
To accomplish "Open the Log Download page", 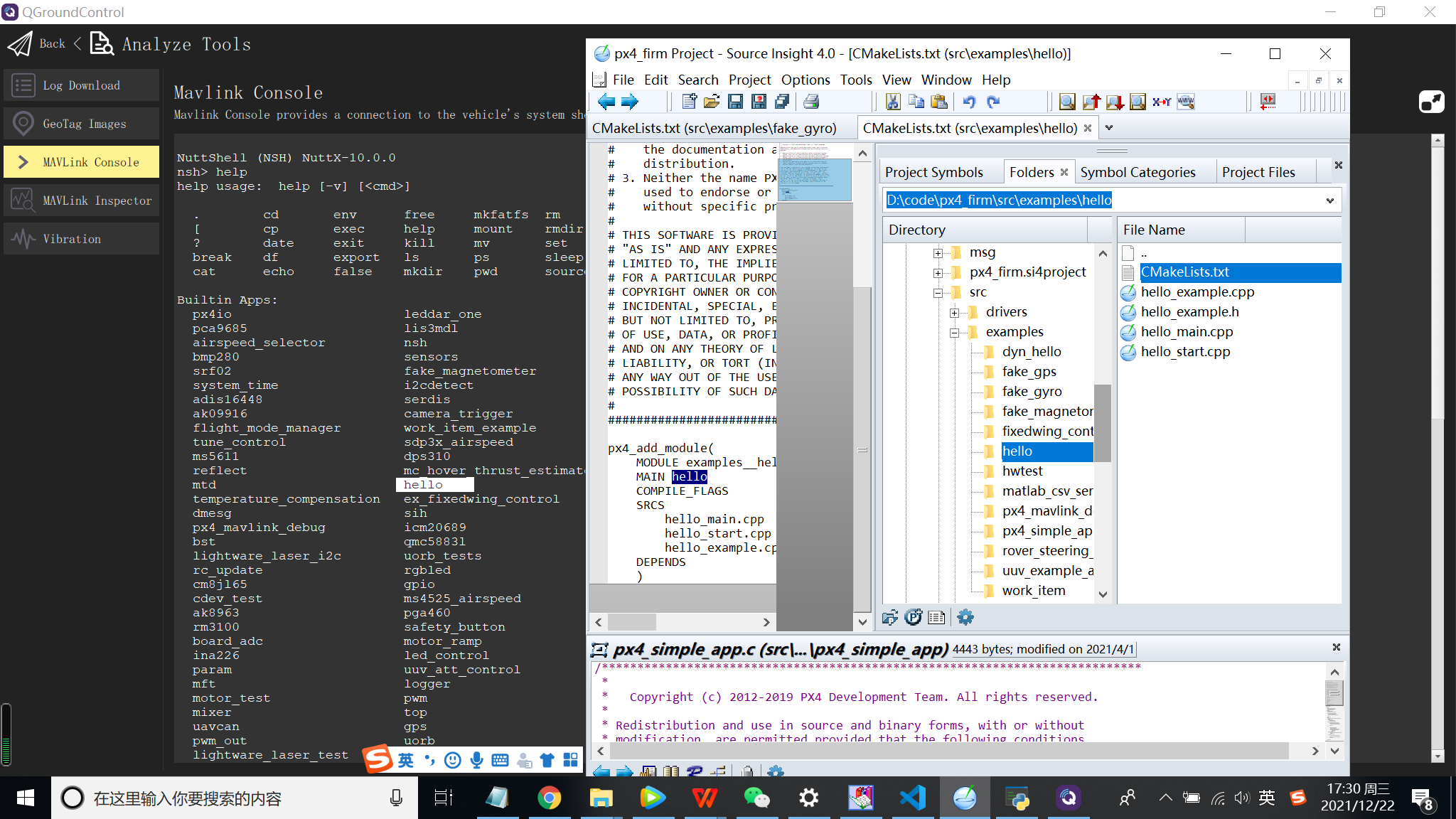I will coord(82,85).
